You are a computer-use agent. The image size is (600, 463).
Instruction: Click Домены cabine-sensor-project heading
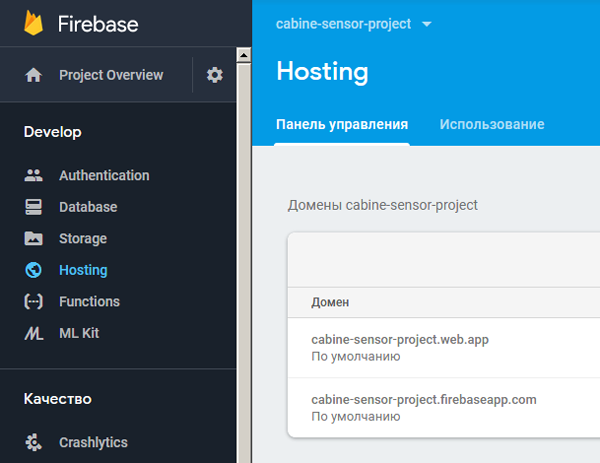(x=383, y=205)
